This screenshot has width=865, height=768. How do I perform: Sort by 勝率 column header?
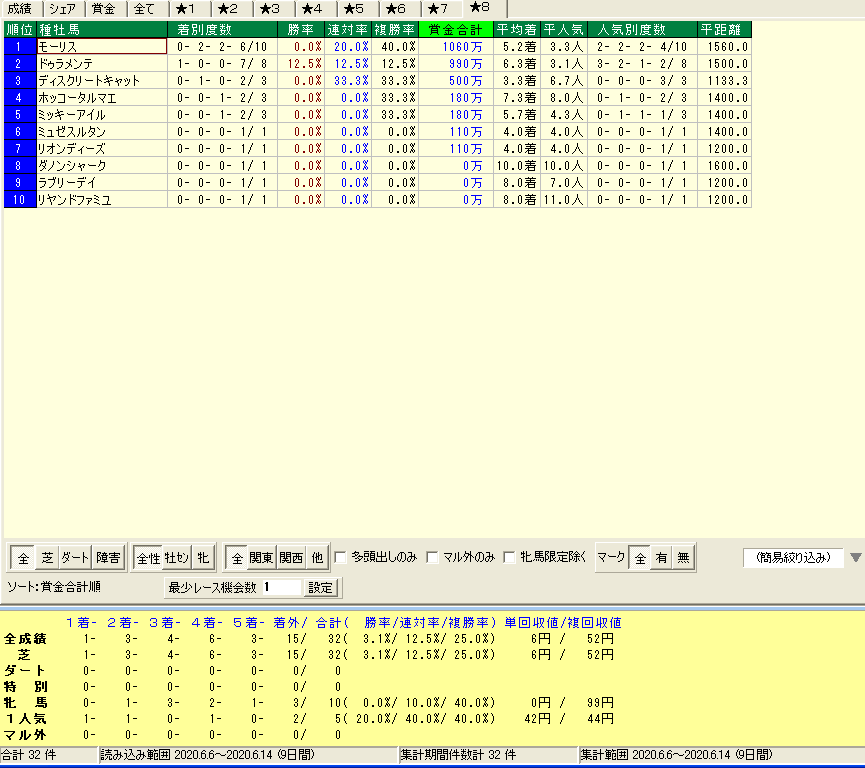[x=301, y=29]
